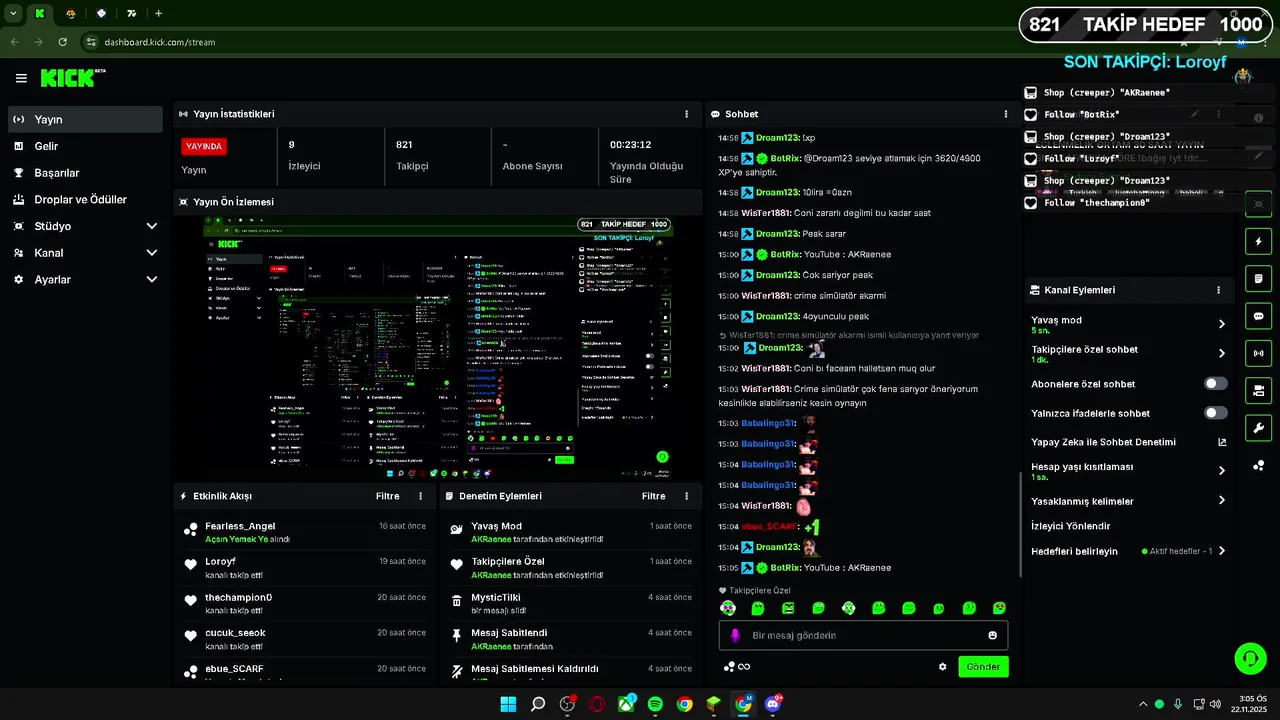The image size is (1280, 720).
Task: Open Yayın İstatistikleri three-dot menu
Action: [686, 114]
